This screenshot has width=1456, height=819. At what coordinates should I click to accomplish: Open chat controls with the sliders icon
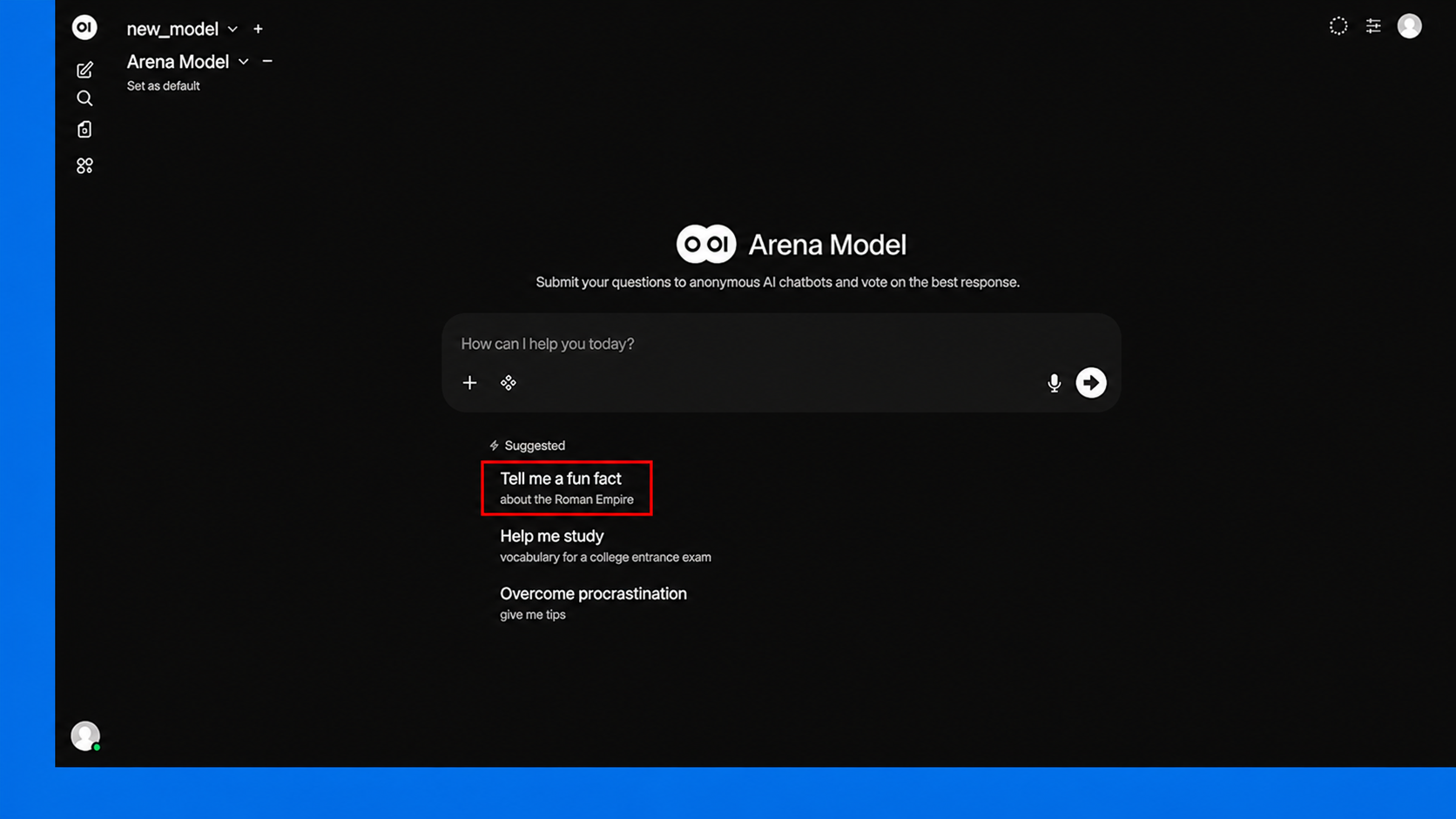[x=1373, y=26]
